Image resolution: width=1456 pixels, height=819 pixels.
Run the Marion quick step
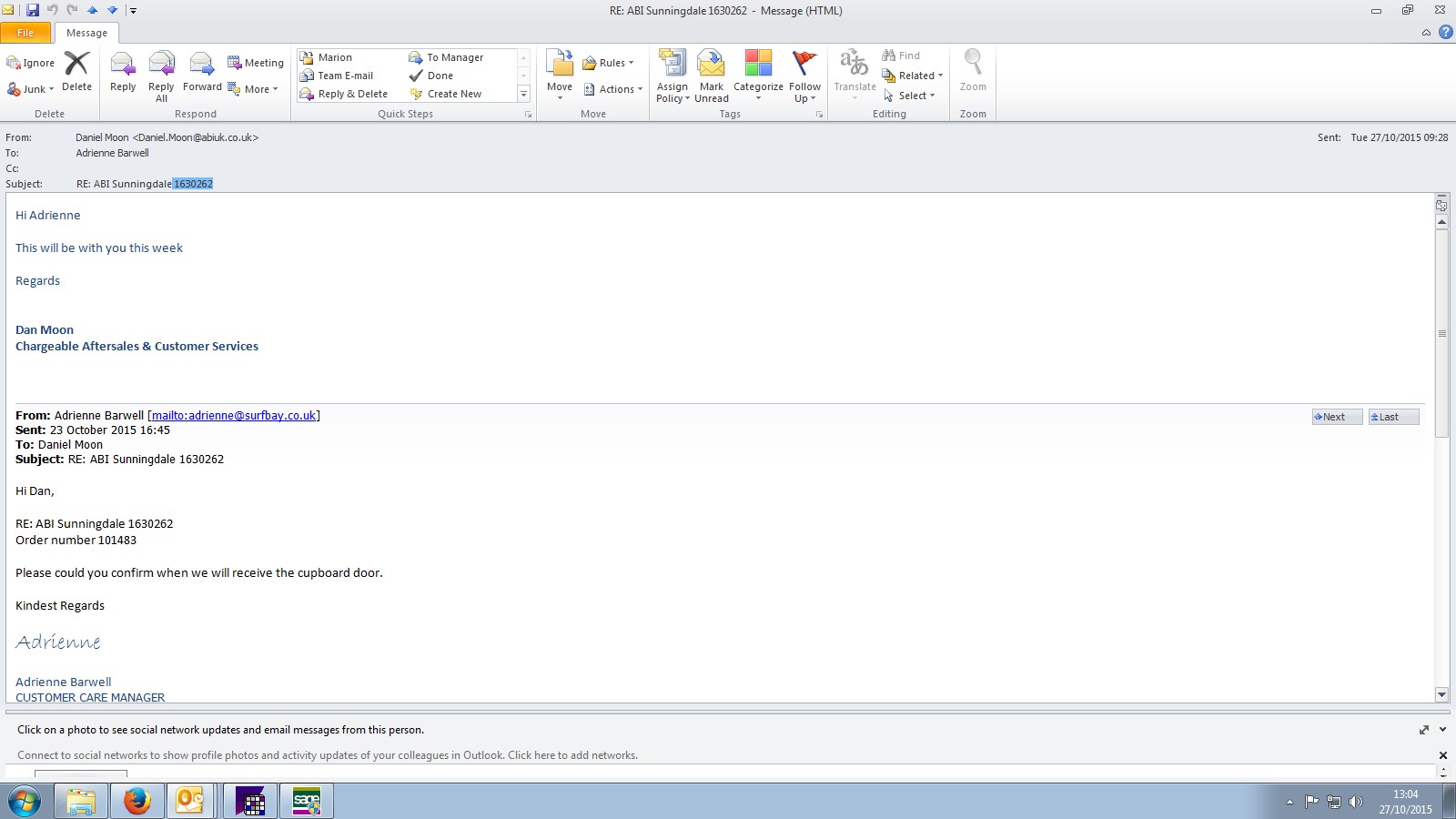[x=326, y=57]
